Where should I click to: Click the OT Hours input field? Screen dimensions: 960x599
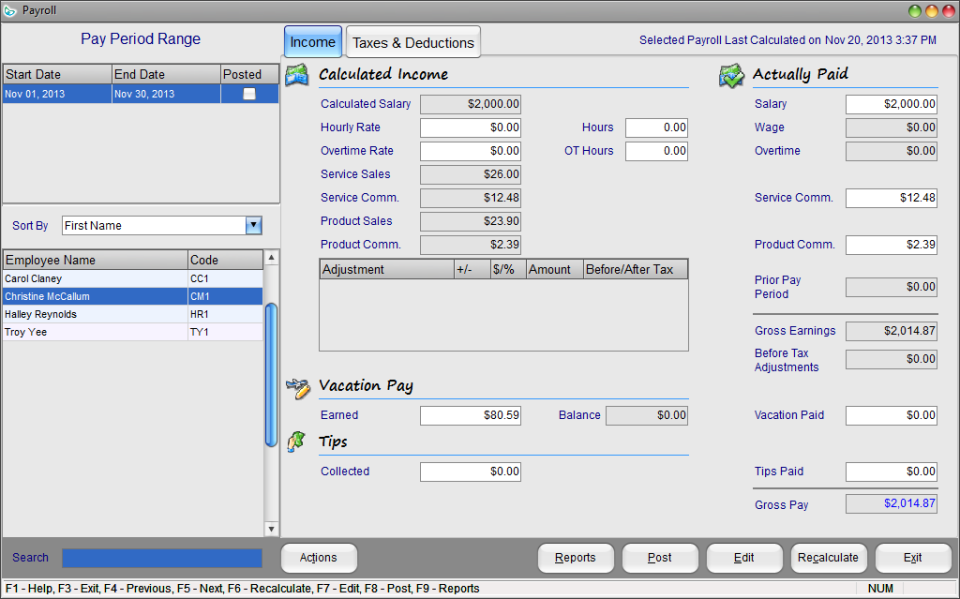656,151
